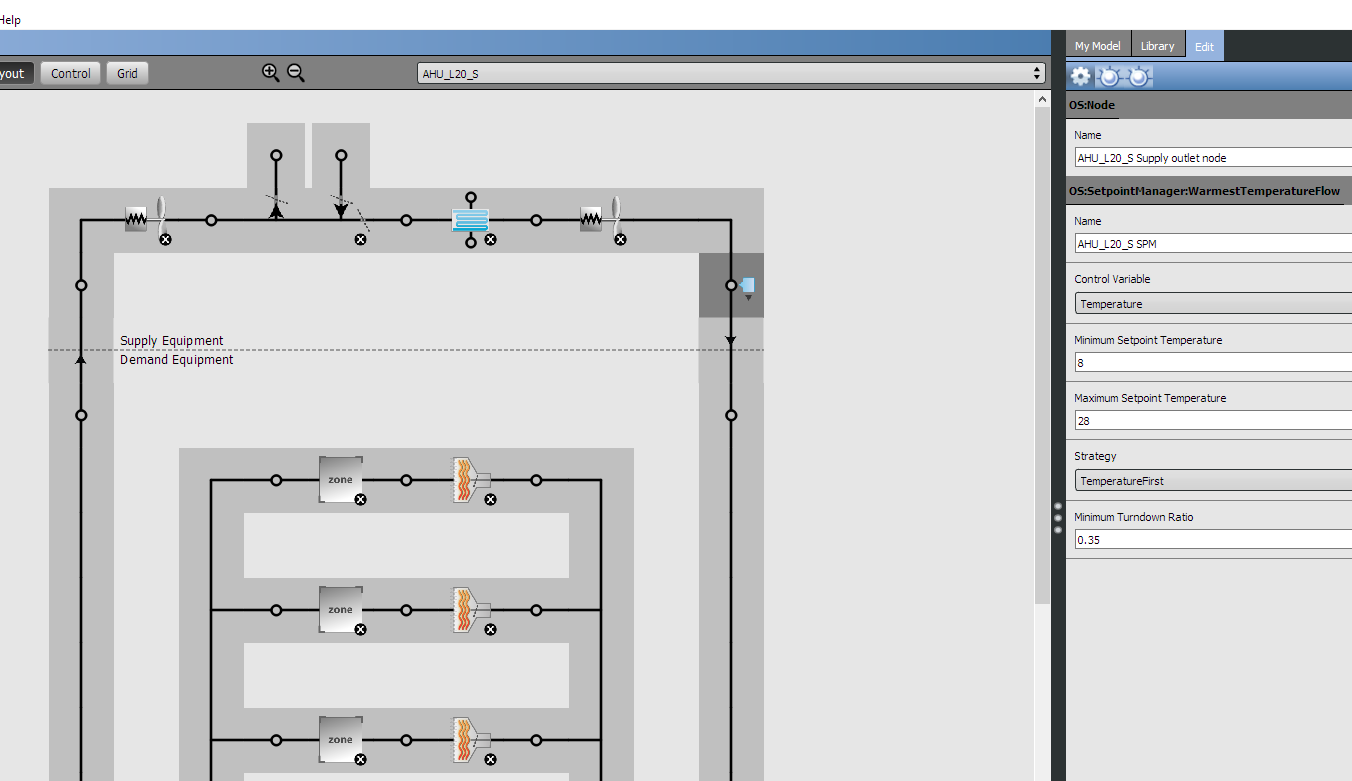Select the bottom visible zone icon

(340, 739)
